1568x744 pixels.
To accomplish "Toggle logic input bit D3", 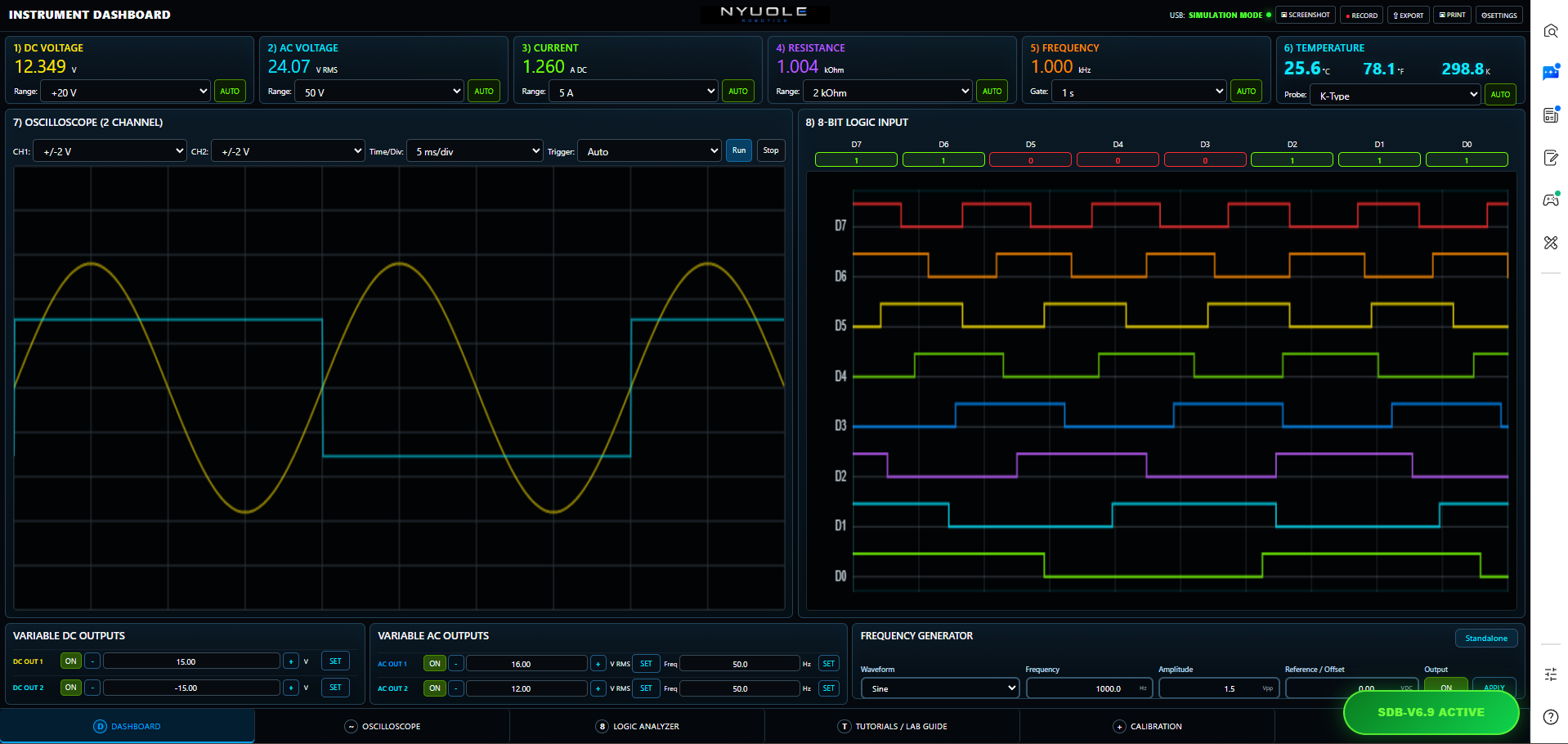I will click(x=1205, y=159).
